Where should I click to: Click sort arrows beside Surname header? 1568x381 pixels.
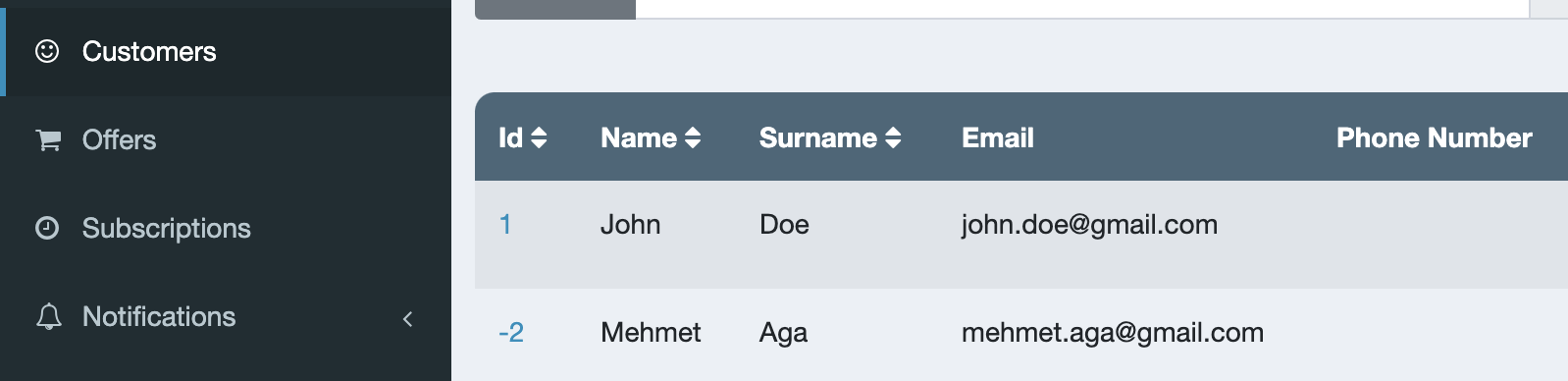(x=893, y=138)
